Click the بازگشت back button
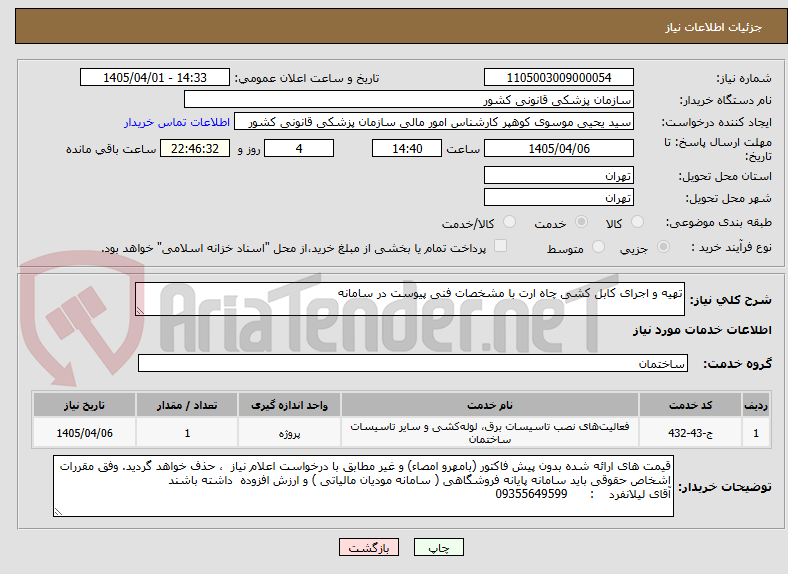Image resolution: width=788 pixels, height=574 pixels. (369, 547)
